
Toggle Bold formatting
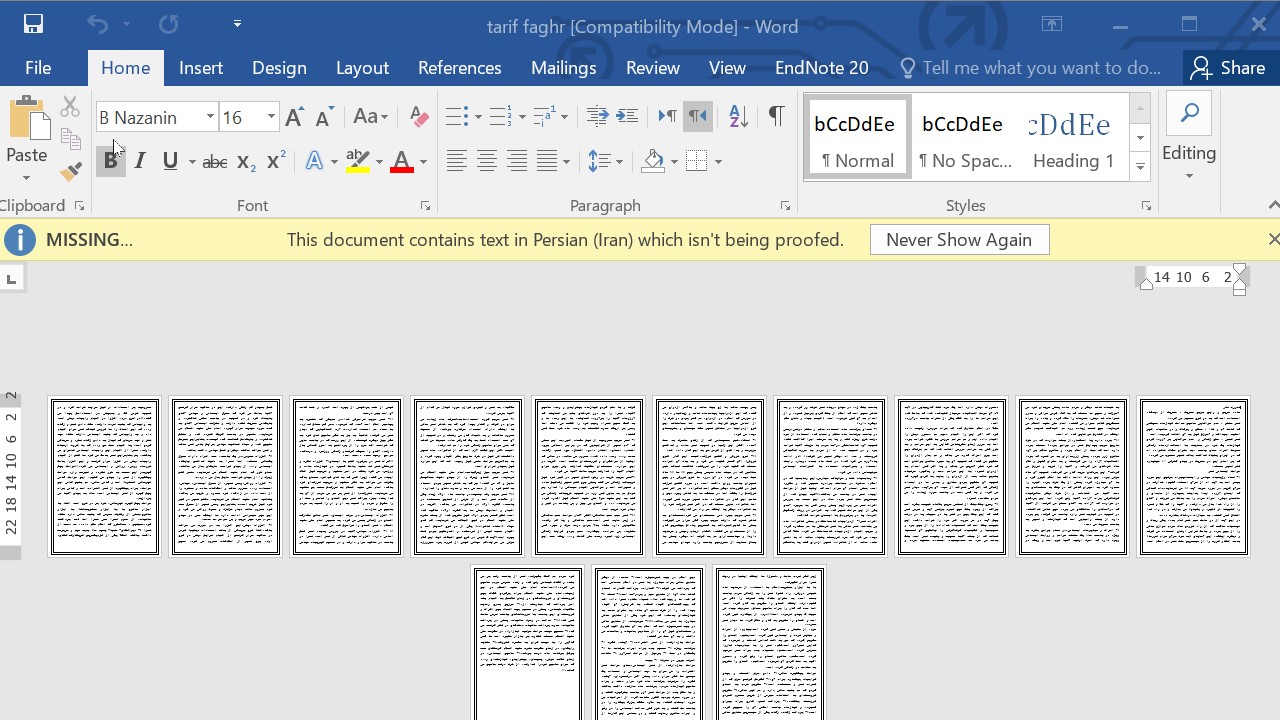pos(110,161)
